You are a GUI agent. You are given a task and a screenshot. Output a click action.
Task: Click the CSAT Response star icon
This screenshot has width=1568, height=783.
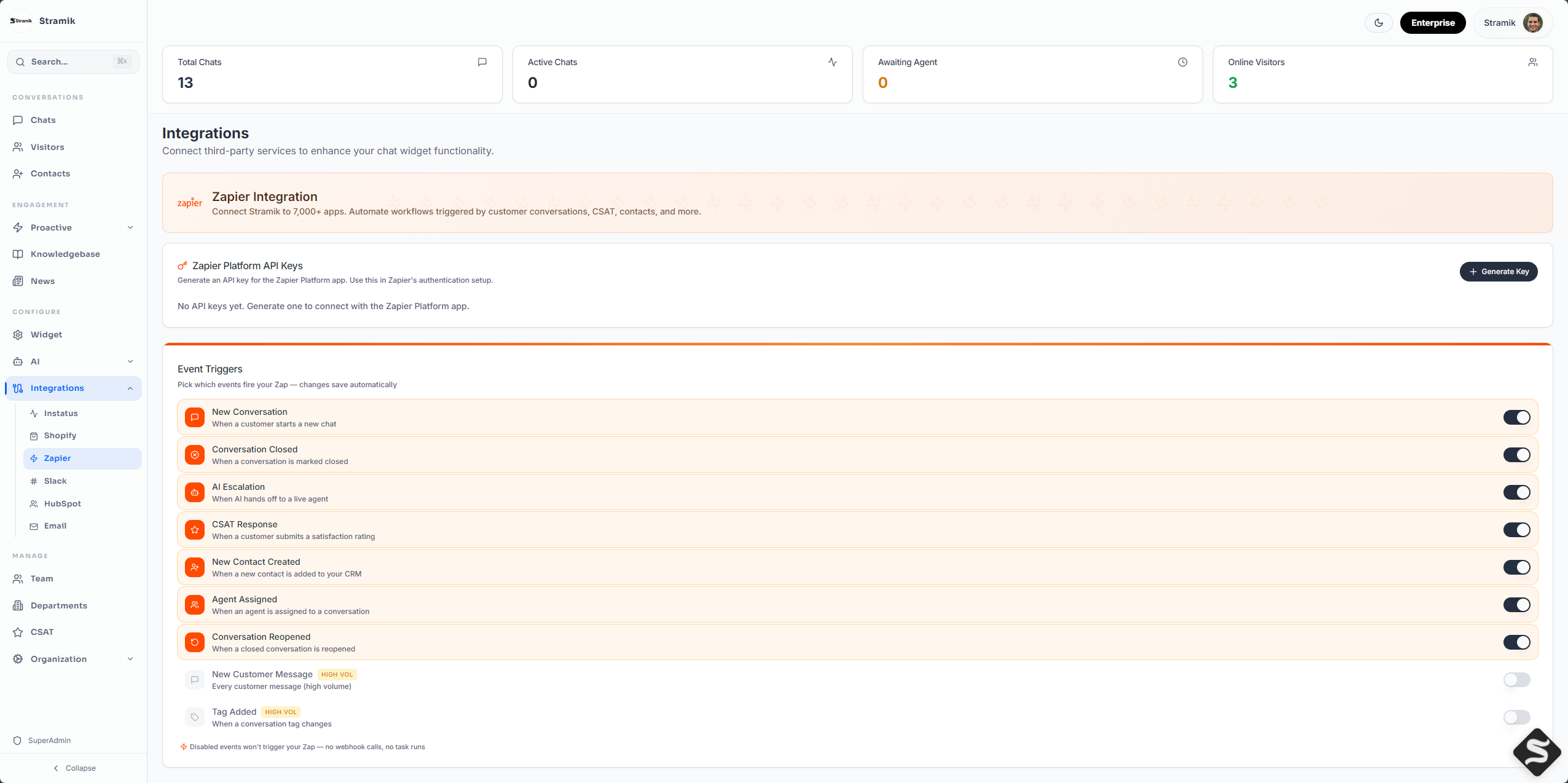pyautogui.click(x=195, y=530)
